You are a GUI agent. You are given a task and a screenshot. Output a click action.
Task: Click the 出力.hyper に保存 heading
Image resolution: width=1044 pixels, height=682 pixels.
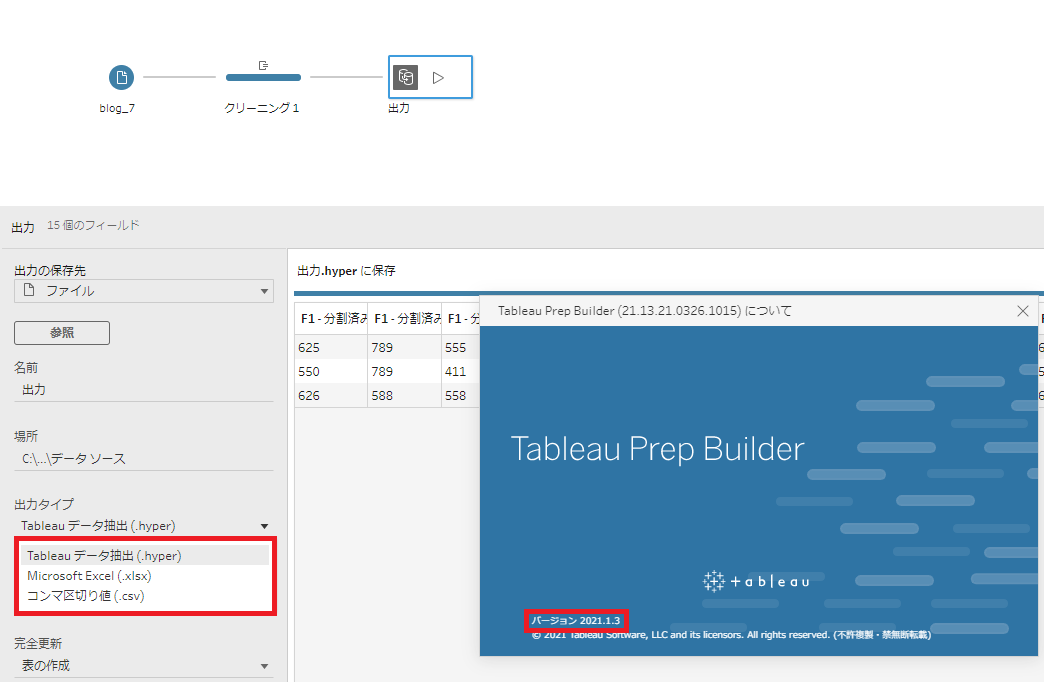346,271
